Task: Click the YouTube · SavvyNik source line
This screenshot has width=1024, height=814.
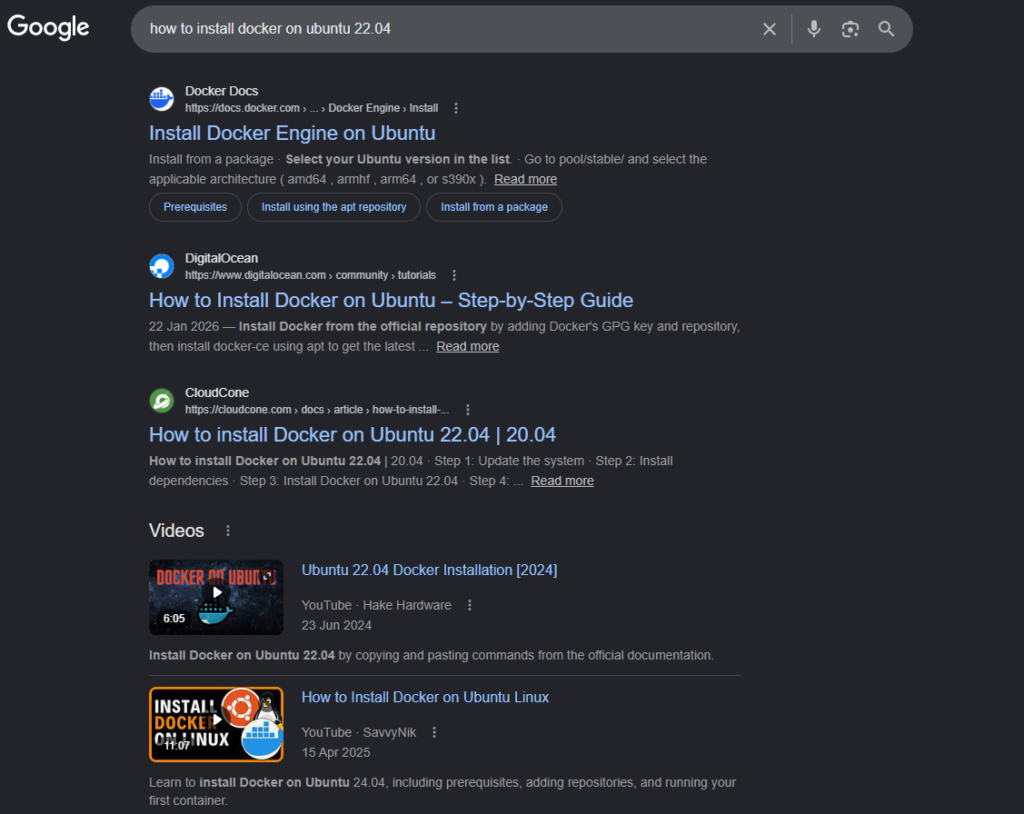Action: pyautogui.click(x=359, y=733)
